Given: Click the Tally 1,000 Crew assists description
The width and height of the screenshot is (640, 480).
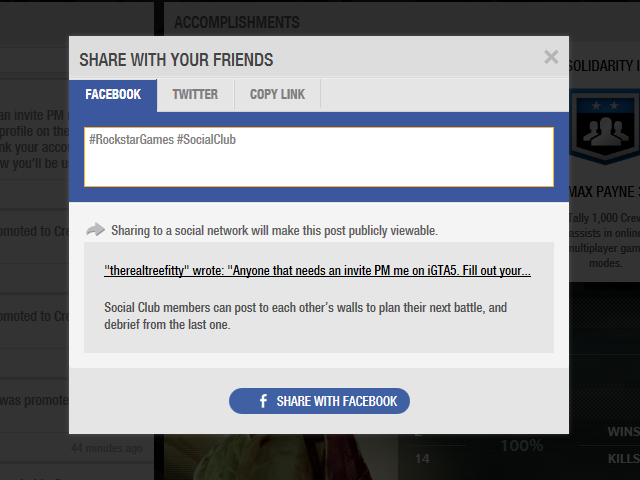Looking at the screenshot, I should click(605, 240).
